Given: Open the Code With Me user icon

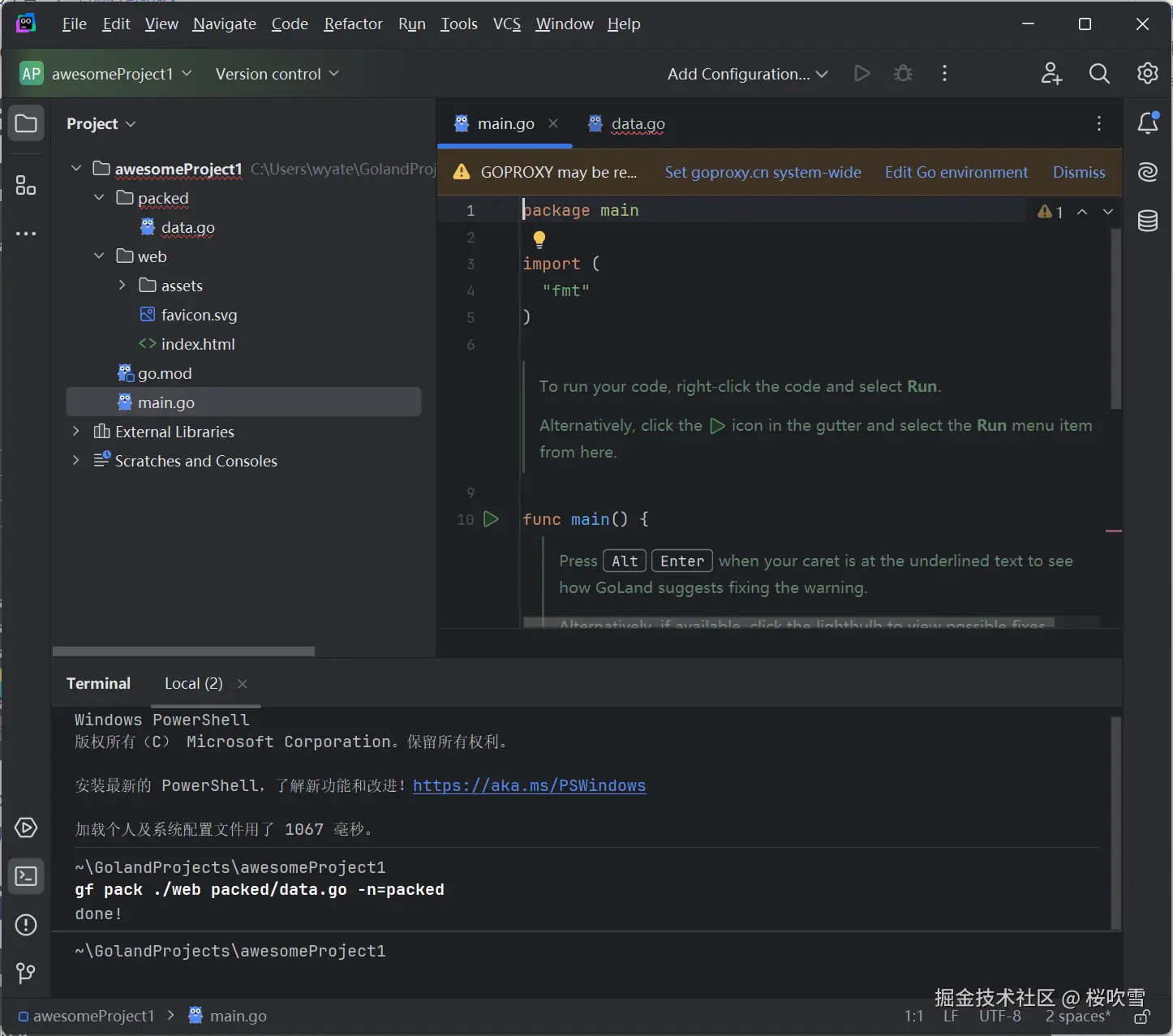Looking at the screenshot, I should coord(1051,74).
